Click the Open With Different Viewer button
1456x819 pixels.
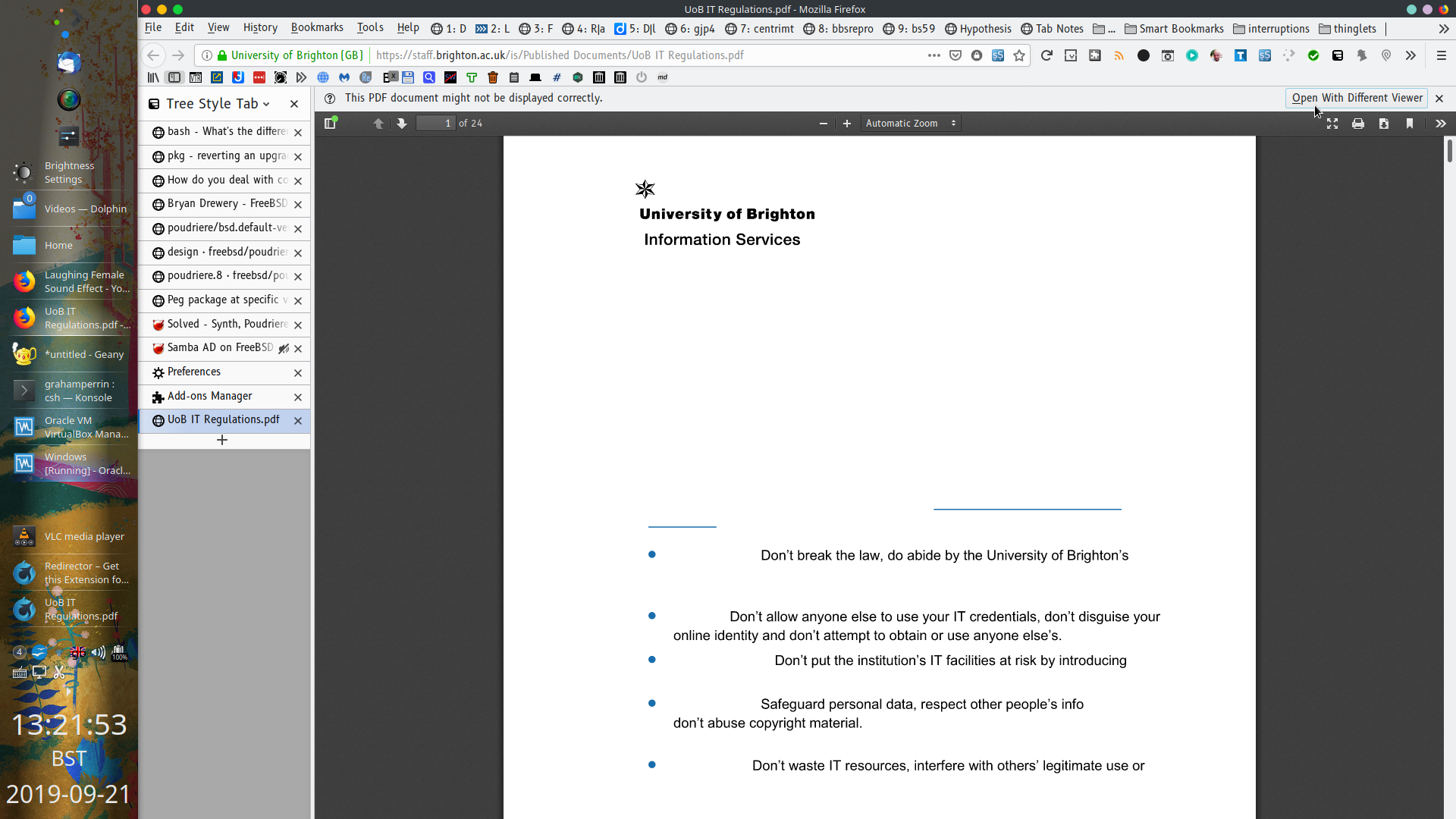tap(1355, 98)
